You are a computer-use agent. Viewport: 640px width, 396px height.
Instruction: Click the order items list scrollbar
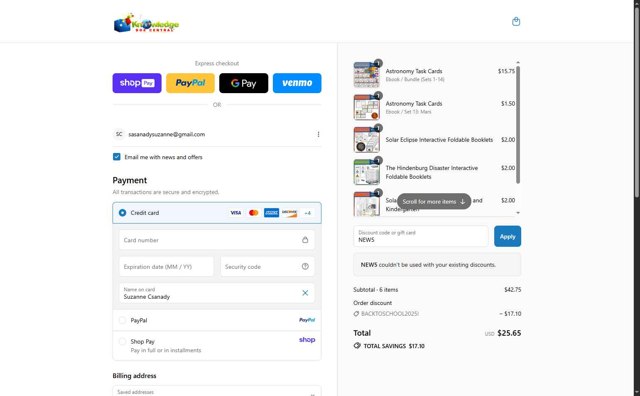(x=518, y=125)
